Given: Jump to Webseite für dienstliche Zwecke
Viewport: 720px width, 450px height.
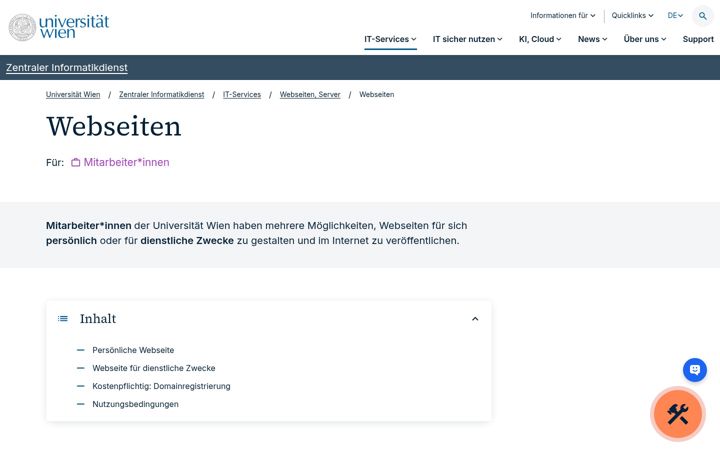Looking at the screenshot, I should pyautogui.click(x=154, y=368).
